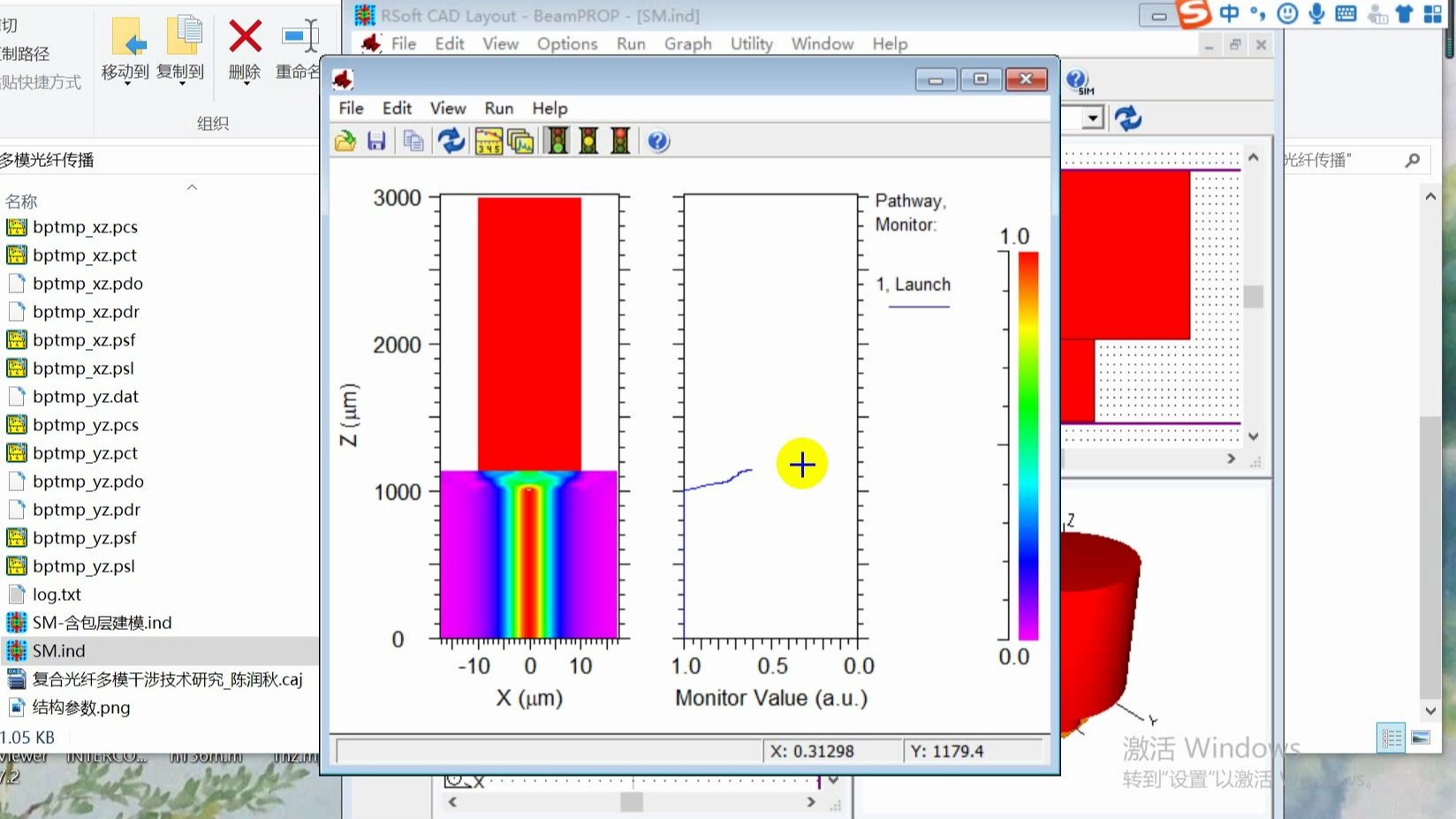Click the microphone voice input icon

(1316, 13)
